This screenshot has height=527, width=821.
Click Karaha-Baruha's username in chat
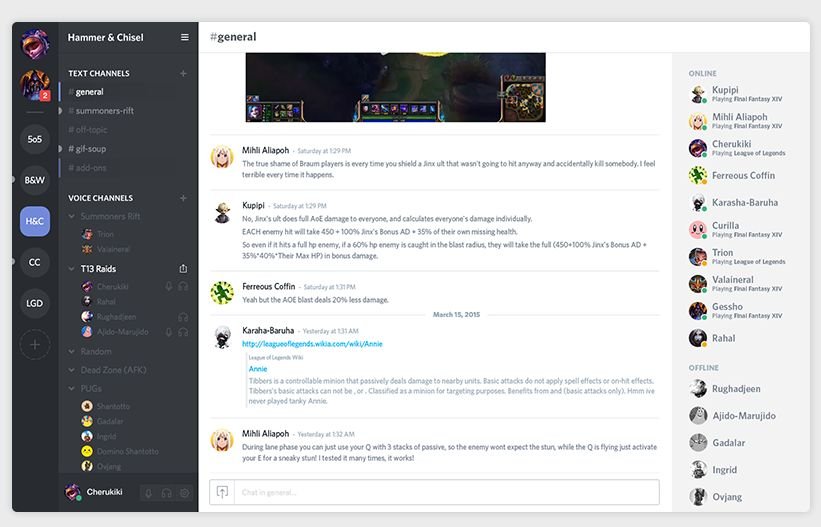tap(268, 331)
